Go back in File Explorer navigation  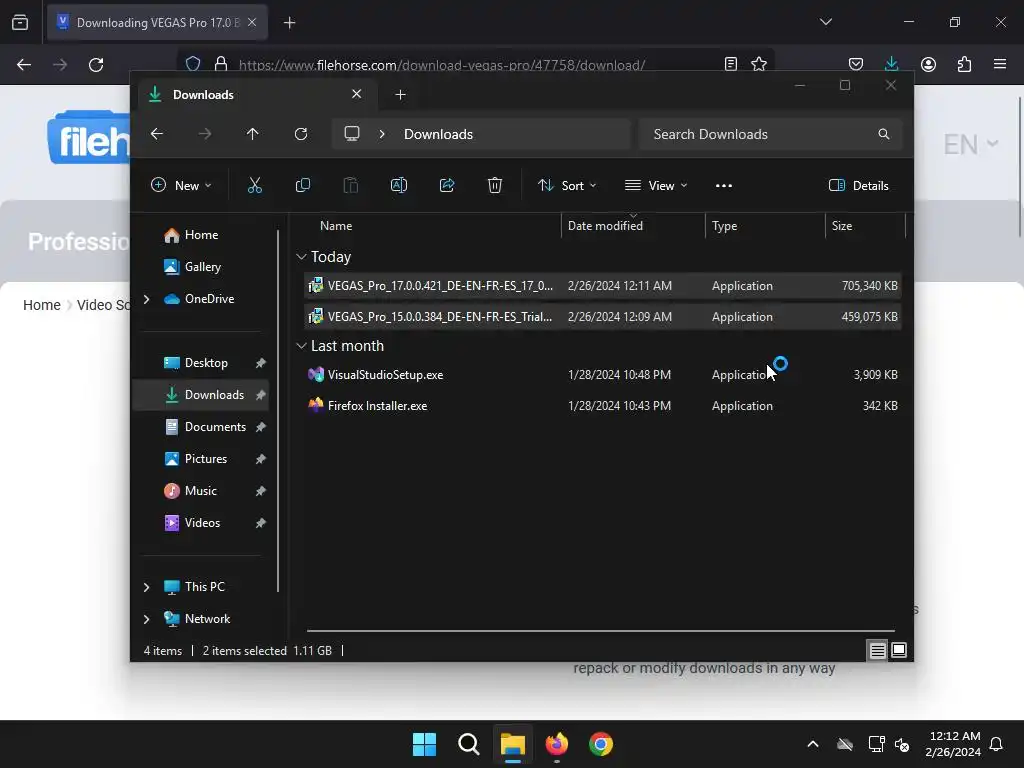pyautogui.click(x=157, y=134)
